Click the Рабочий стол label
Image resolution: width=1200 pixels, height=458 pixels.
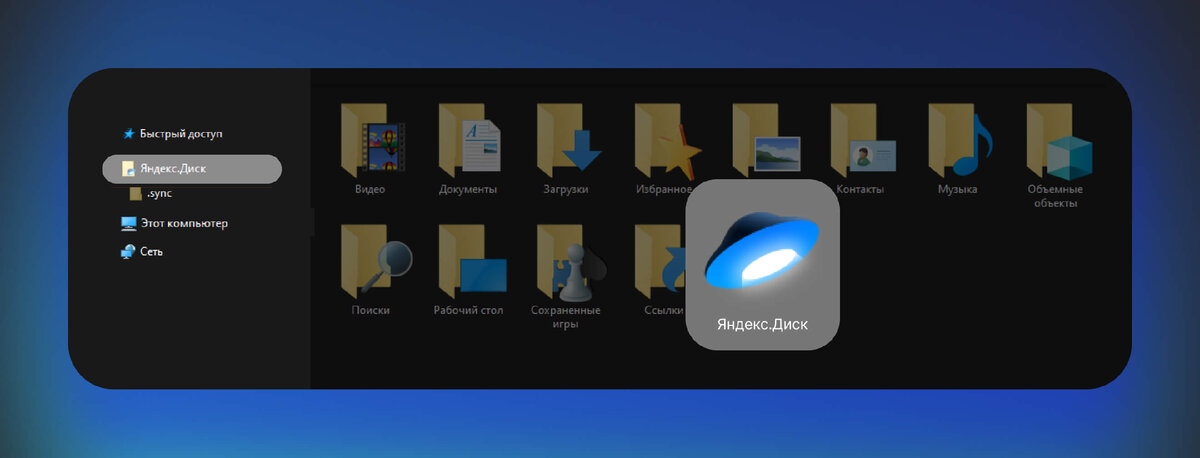point(469,310)
